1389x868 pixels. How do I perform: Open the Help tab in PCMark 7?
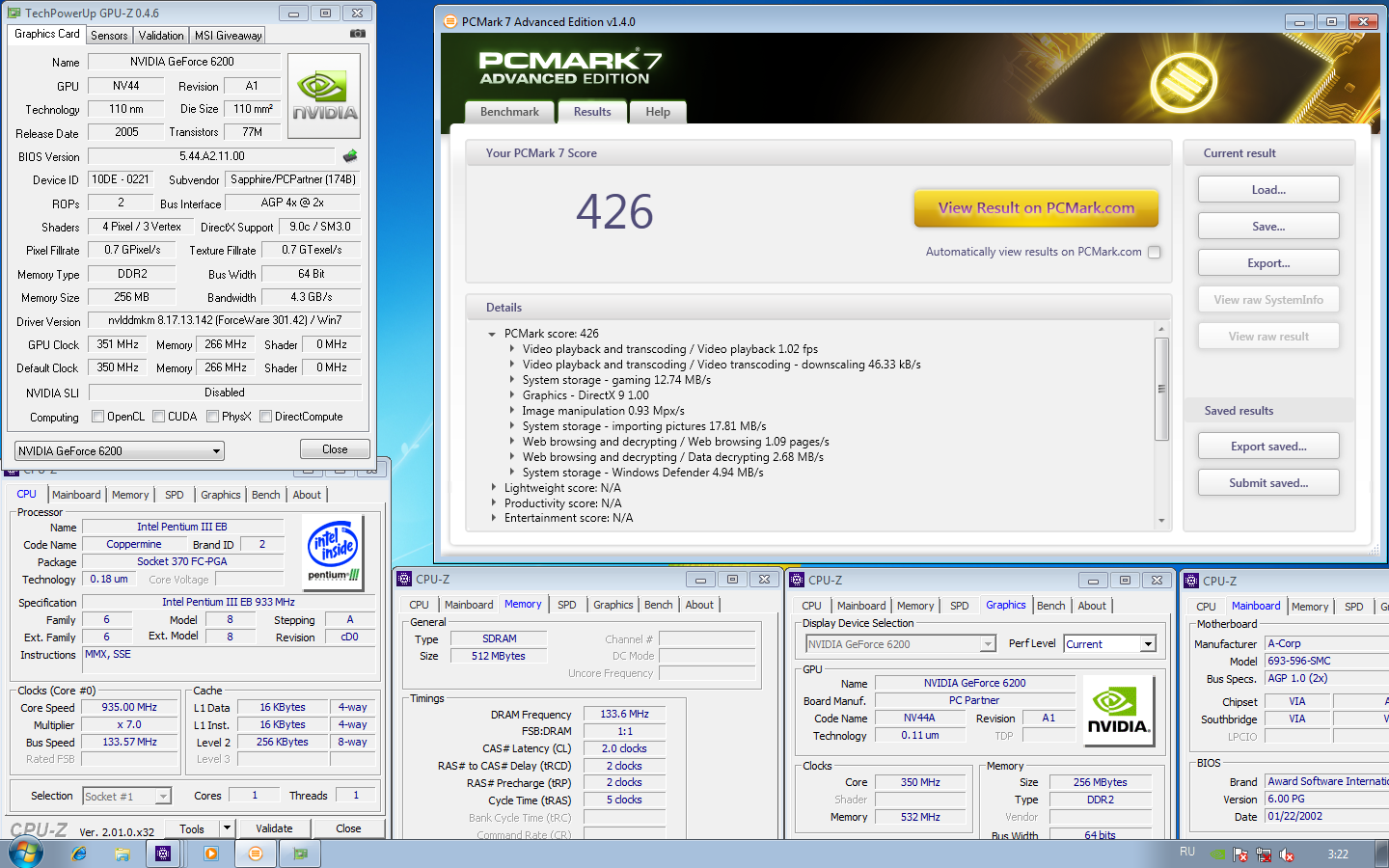tap(658, 112)
